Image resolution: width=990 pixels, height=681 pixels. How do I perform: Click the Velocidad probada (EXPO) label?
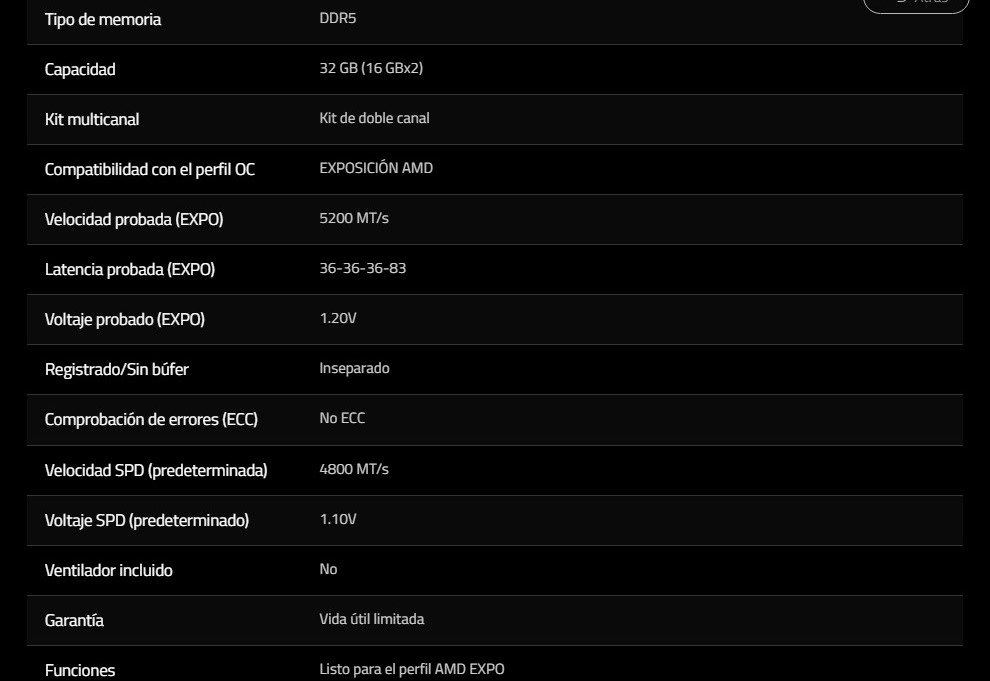click(x=134, y=219)
